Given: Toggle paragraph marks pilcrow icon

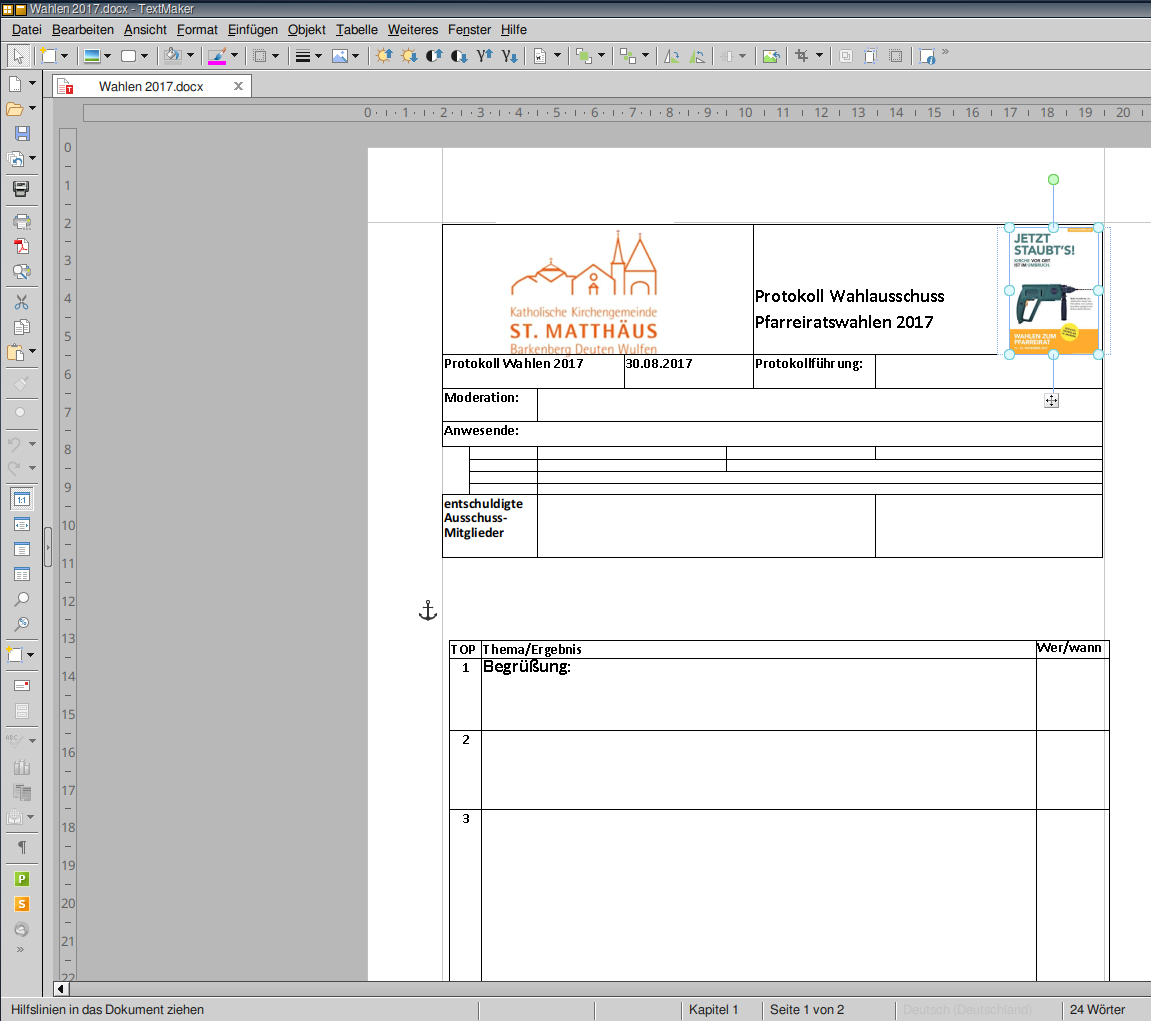Looking at the screenshot, I should (x=22, y=847).
